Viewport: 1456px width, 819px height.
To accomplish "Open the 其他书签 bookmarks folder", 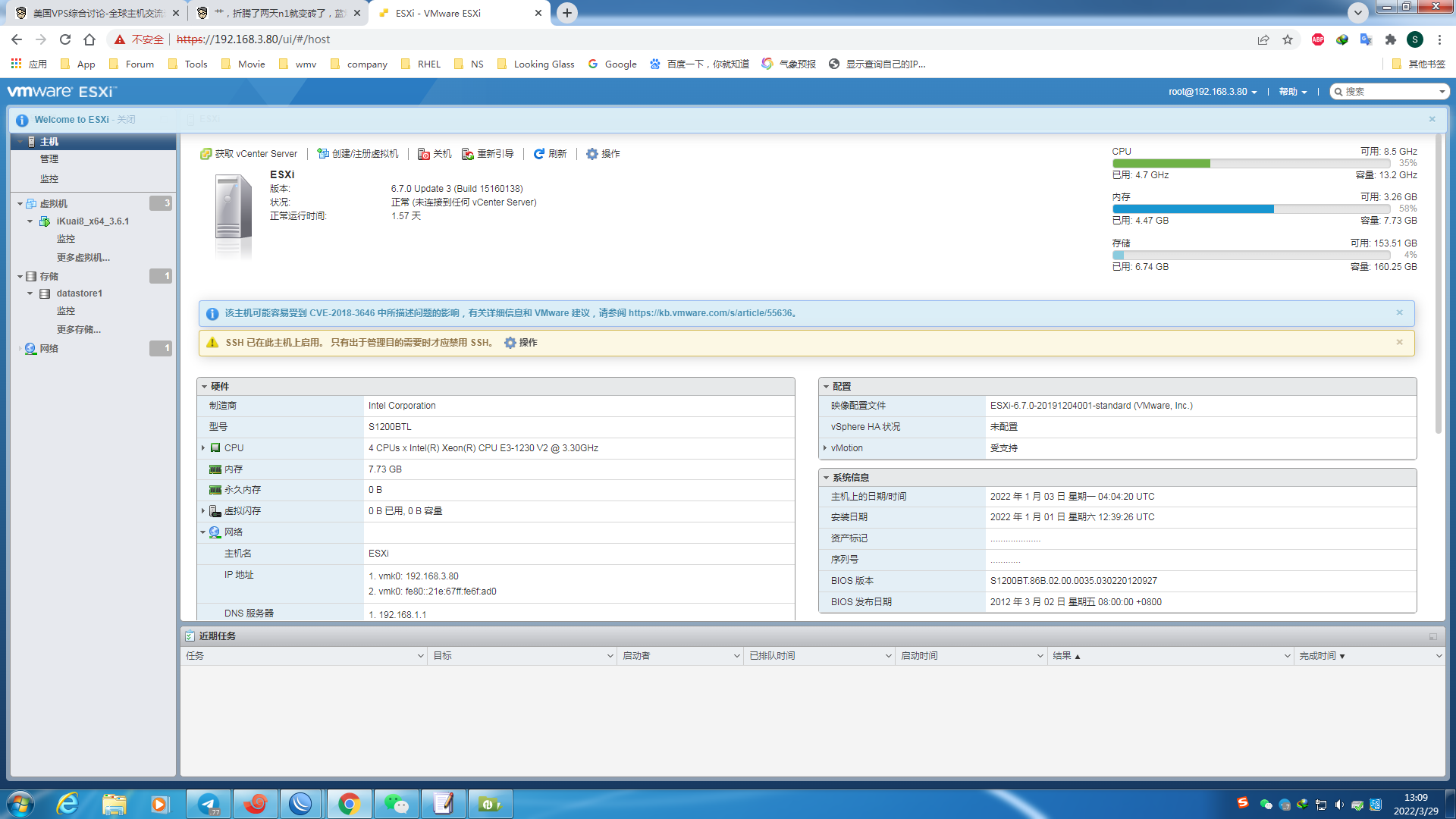I will tap(1418, 64).
